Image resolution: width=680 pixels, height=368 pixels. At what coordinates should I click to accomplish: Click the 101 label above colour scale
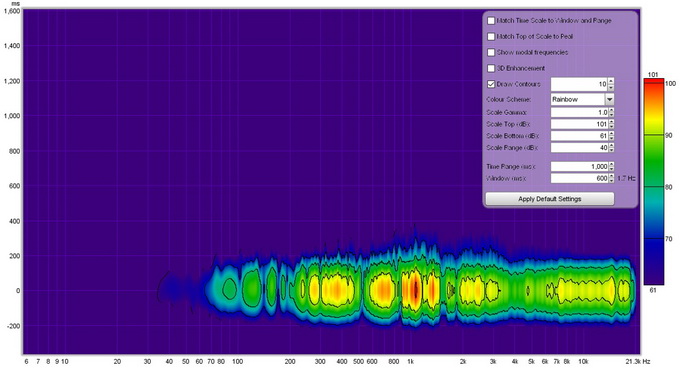(653, 75)
